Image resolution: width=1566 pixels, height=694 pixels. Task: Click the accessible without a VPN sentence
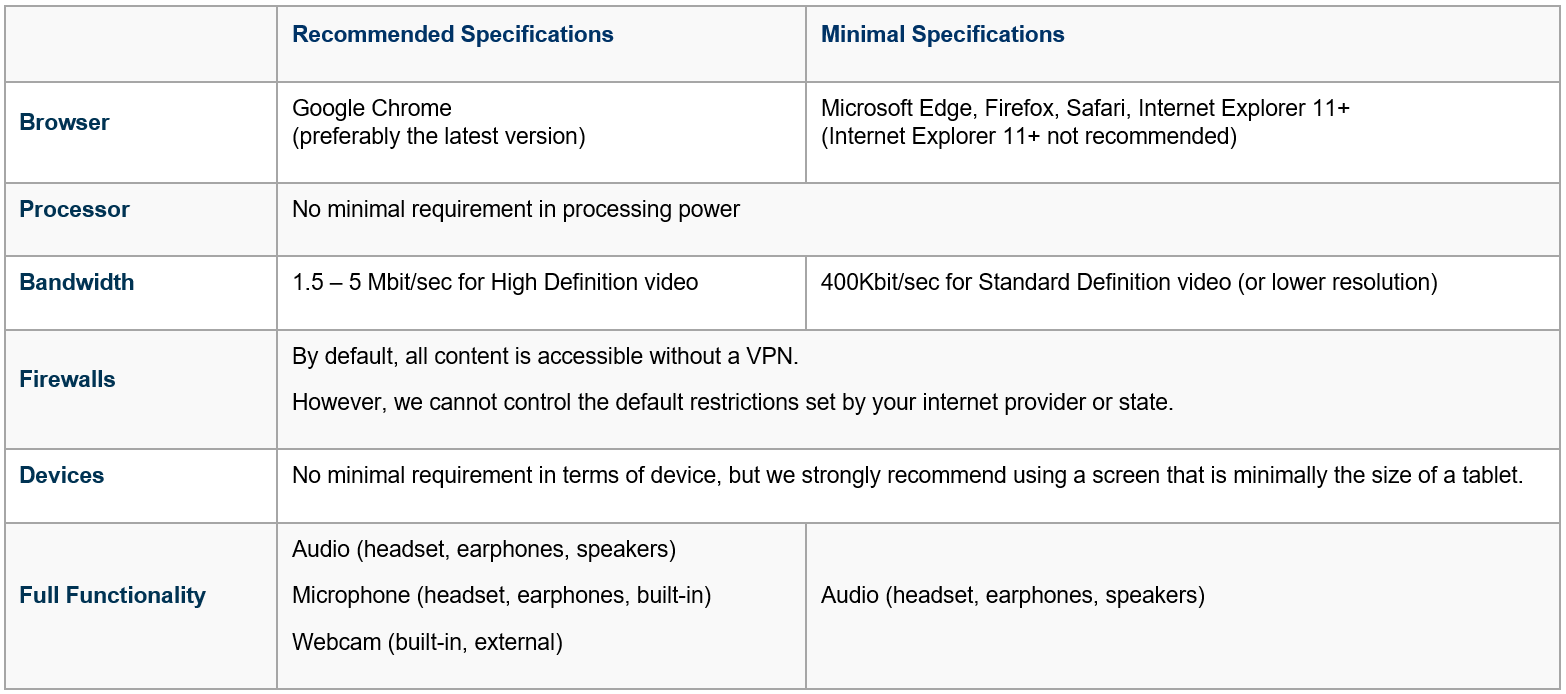point(545,357)
